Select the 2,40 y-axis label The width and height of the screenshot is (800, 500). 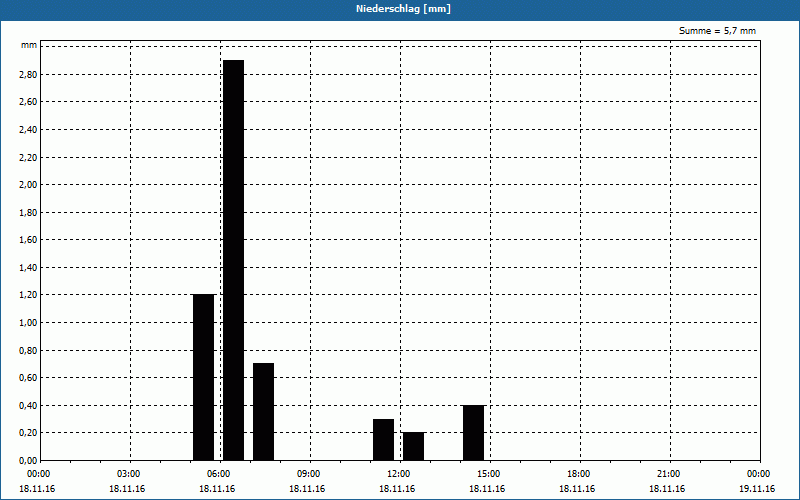click(28, 130)
